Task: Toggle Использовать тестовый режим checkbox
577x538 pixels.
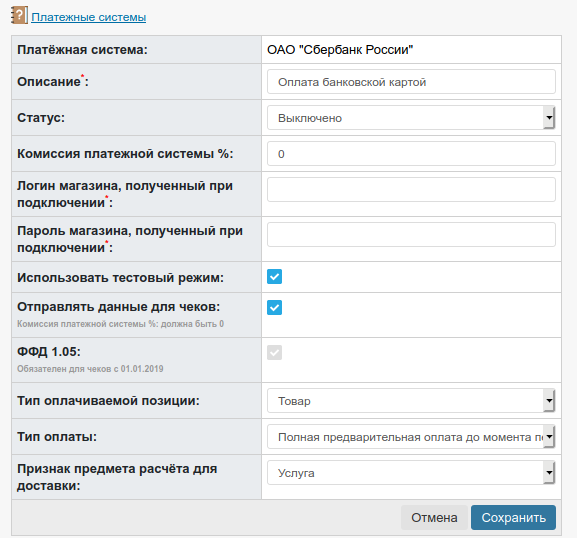Action: click(275, 277)
